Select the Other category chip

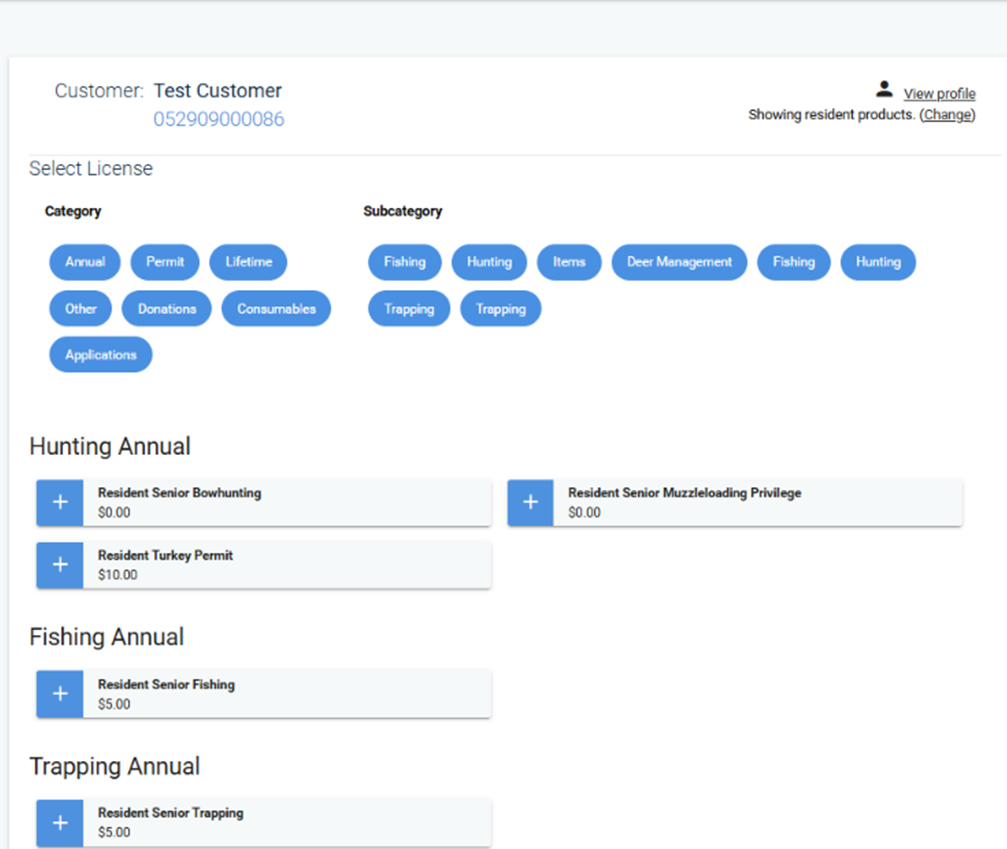[81, 309]
